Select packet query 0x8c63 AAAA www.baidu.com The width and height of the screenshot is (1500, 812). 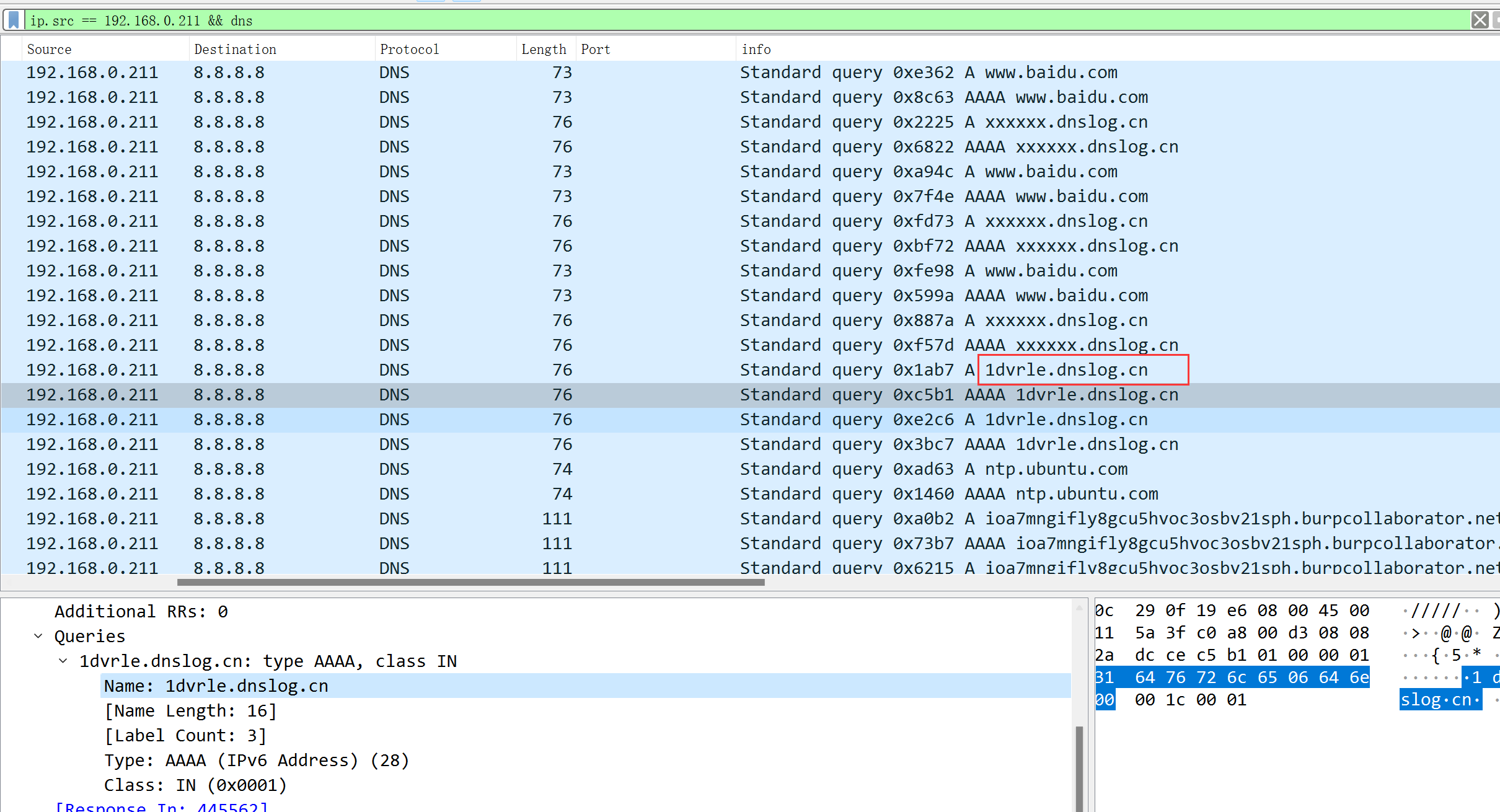click(x=750, y=97)
